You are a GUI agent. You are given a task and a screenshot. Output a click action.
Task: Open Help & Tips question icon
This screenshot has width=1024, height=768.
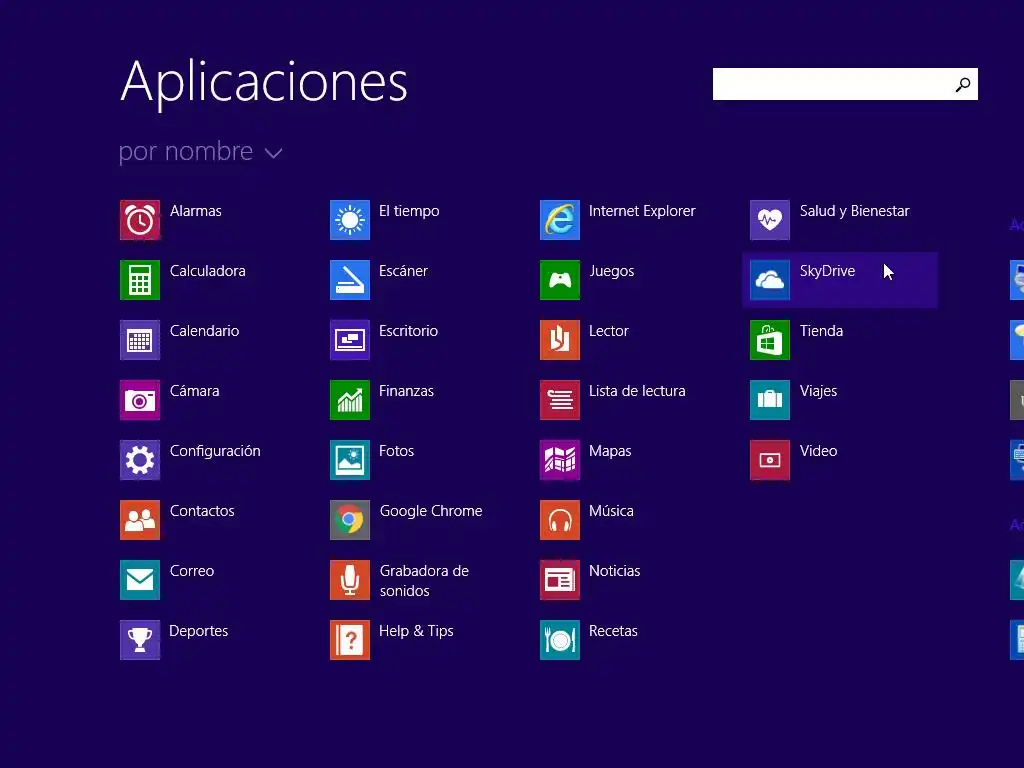(x=350, y=640)
